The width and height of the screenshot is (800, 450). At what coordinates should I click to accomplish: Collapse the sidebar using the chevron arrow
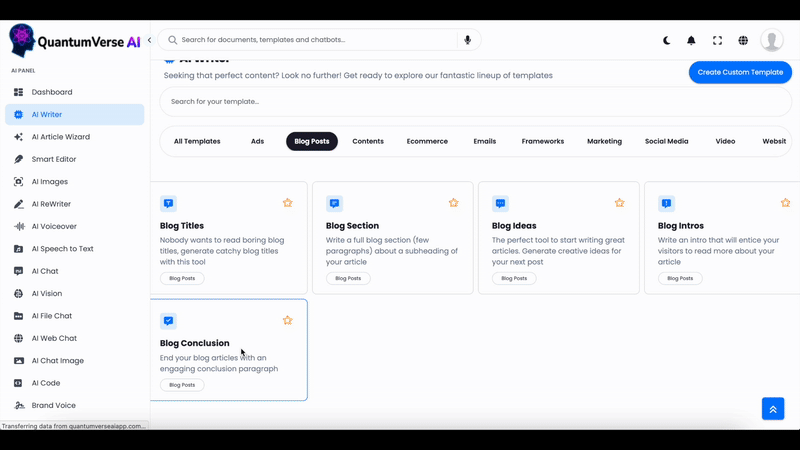[149, 41]
